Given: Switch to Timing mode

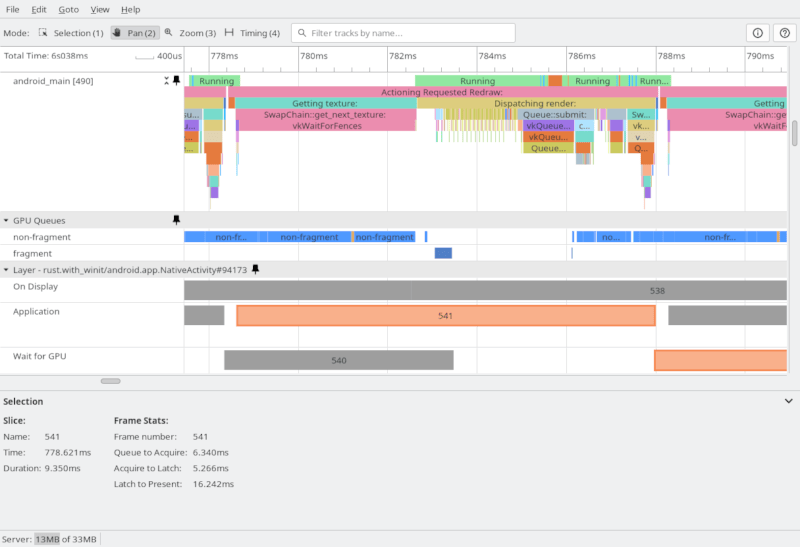Looking at the screenshot, I should (252, 33).
